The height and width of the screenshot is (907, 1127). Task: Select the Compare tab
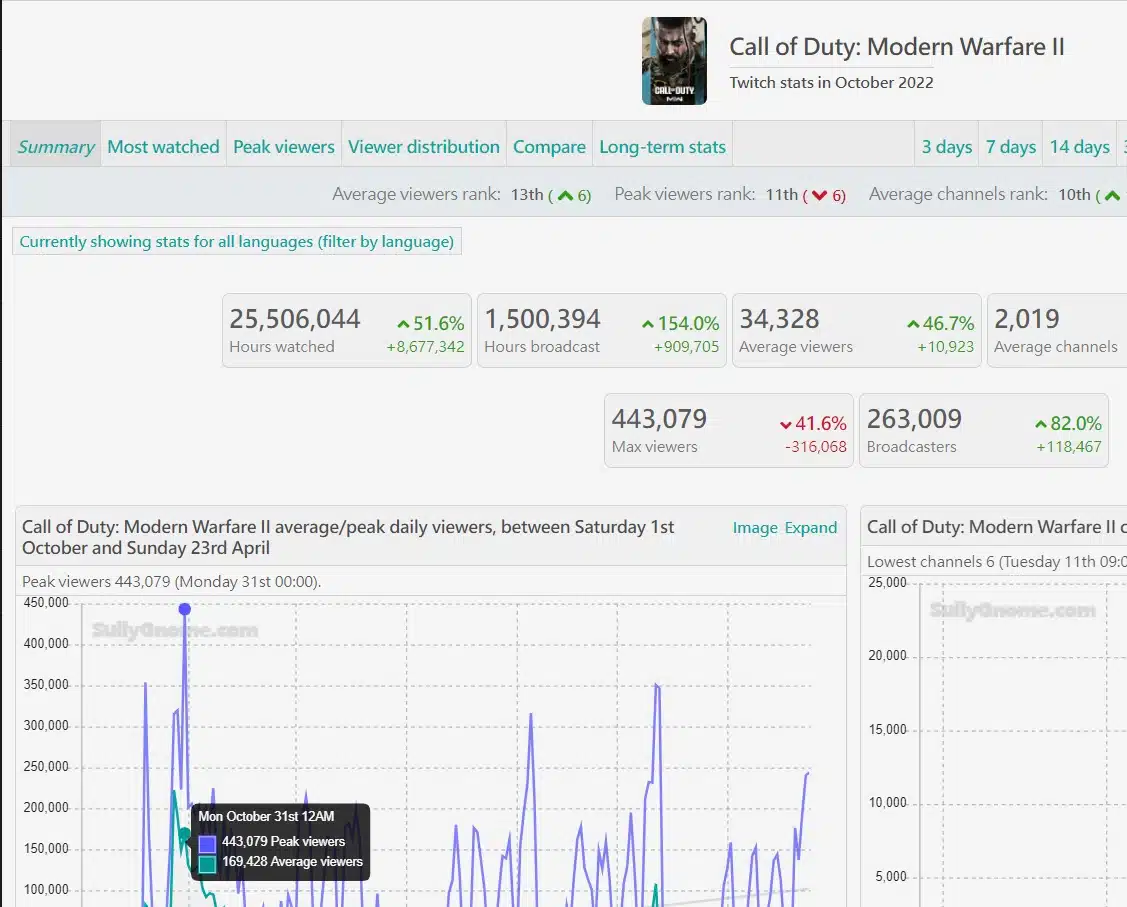point(549,147)
